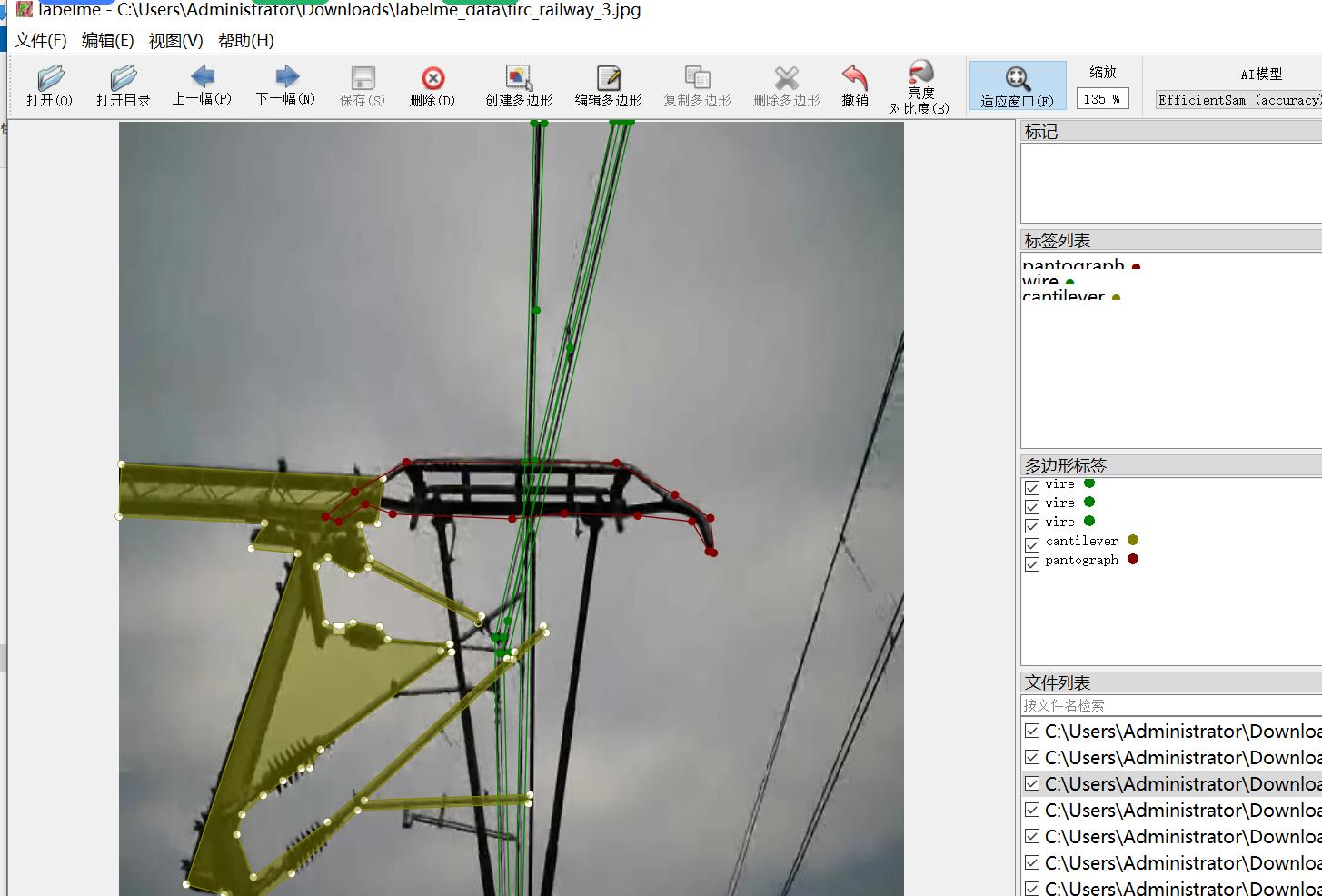1322x896 pixels.
Task: Select wire in the label list
Action: pos(1041,282)
